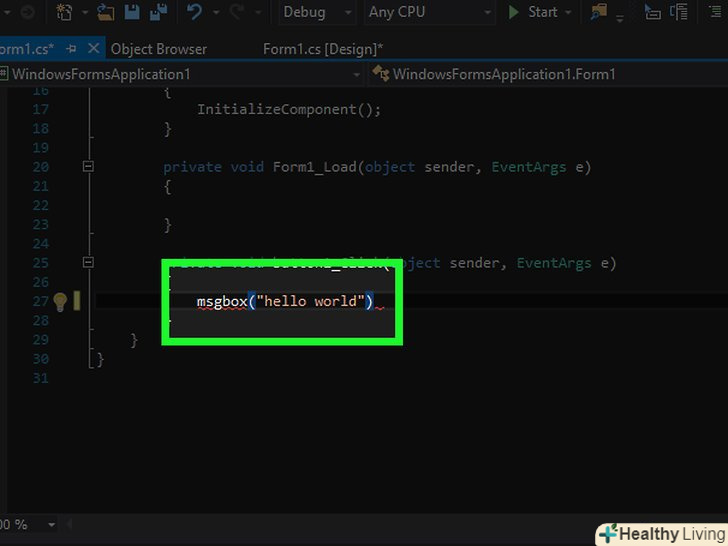Open the Redo history dropdown arrow
This screenshot has width=728, height=546.
coord(258,13)
